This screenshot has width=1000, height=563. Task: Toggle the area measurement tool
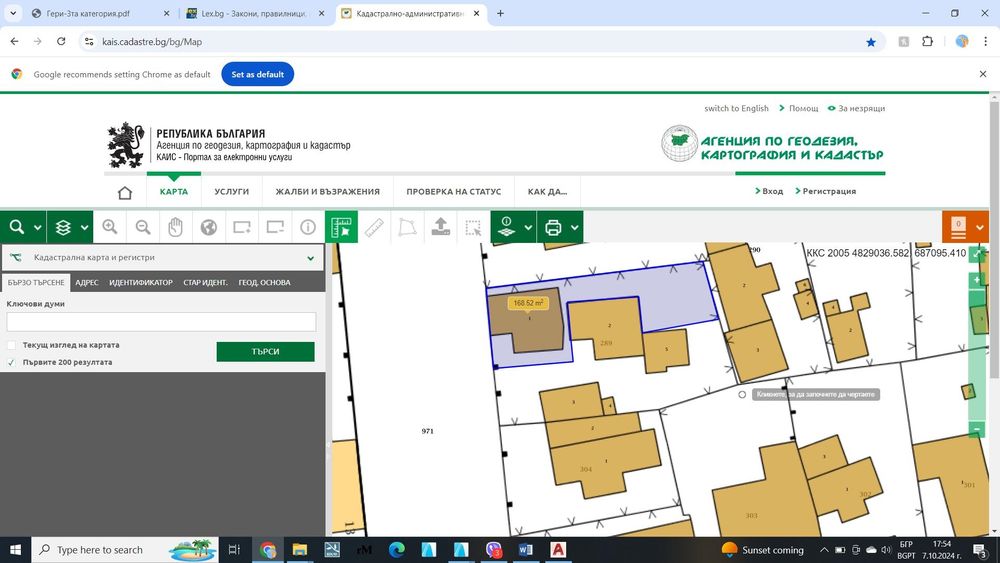click(x=341, y=227)
